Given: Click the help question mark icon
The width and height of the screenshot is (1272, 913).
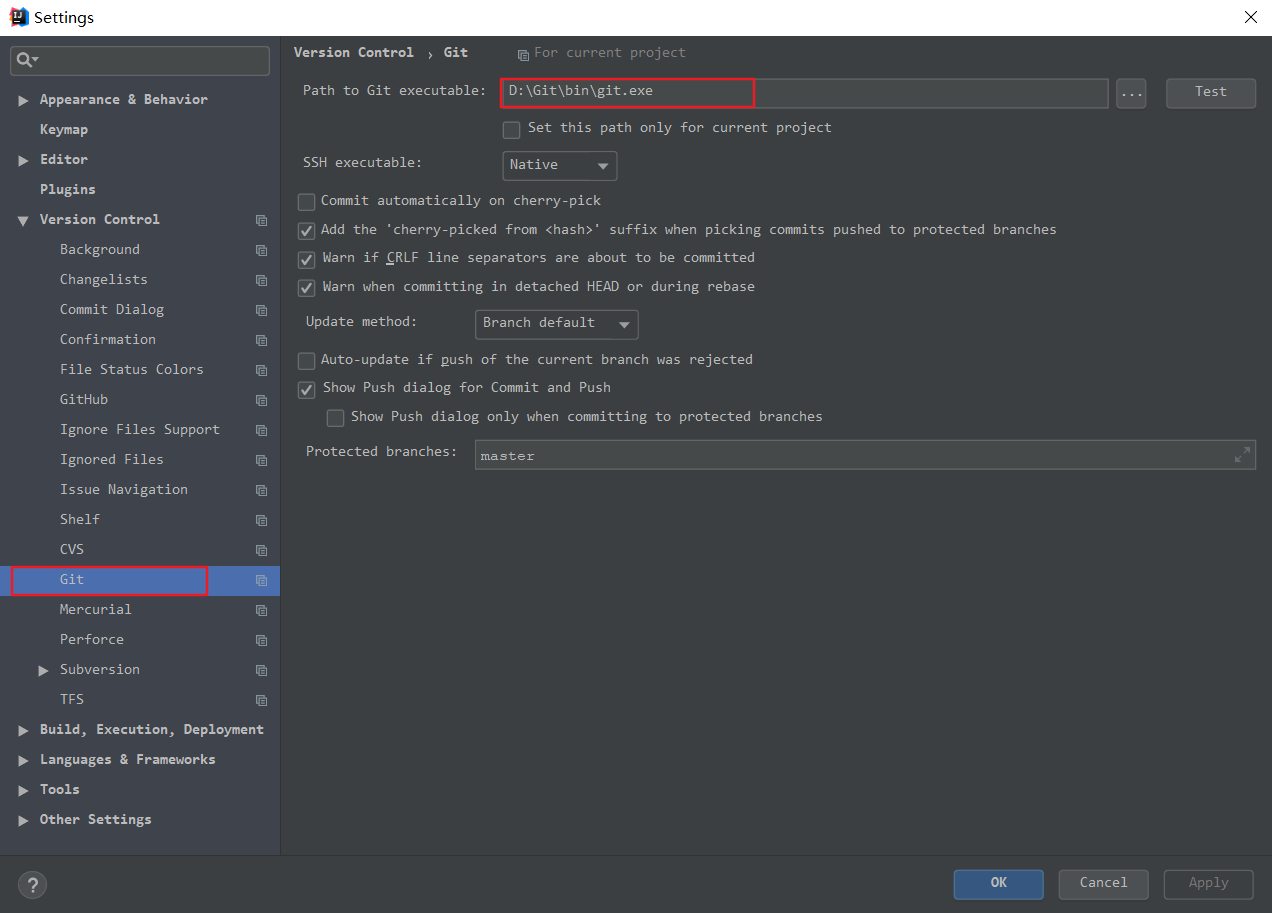Looking at the screenshot, I should 32,884.
